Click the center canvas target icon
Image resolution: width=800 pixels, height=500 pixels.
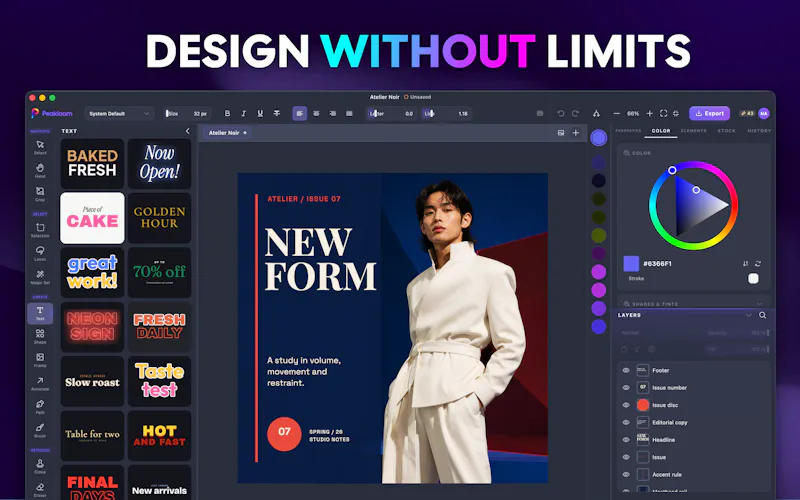click(676, 113)
